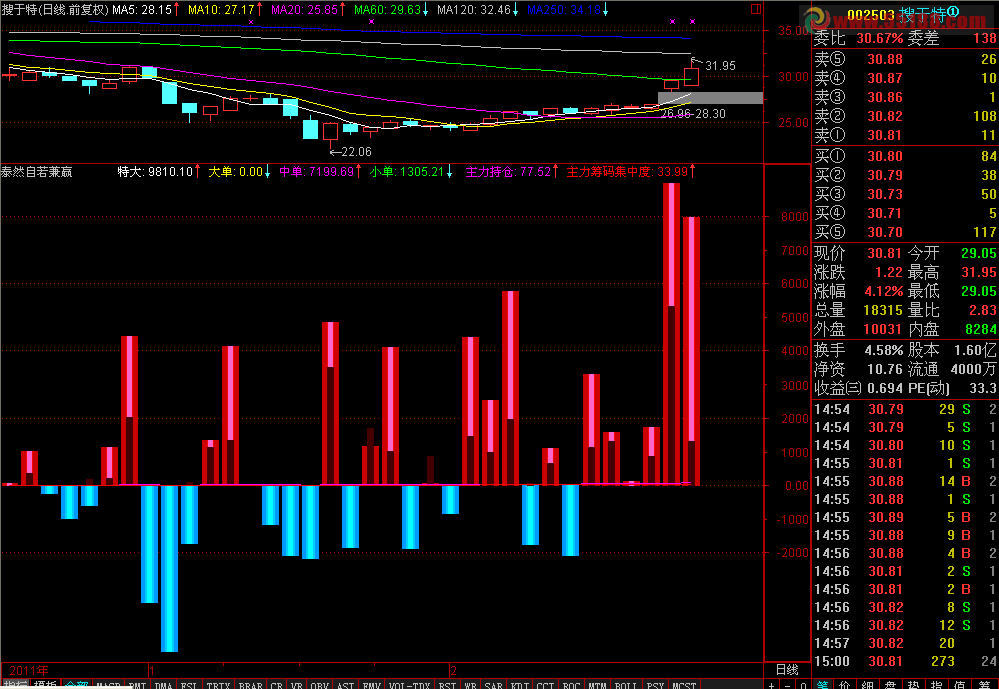999x689 pixels.
Task: Activate the 全部 indicator category tab
Action: (76, 684)
